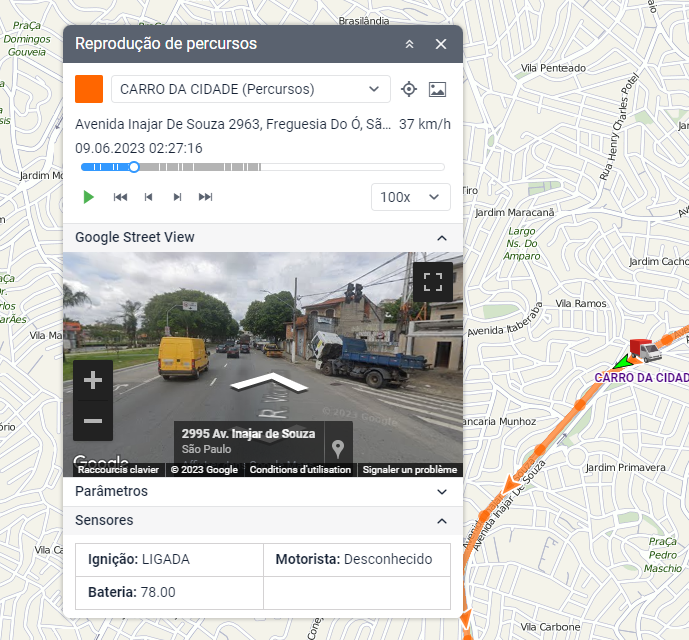
Task: Open Conditions d'utilisation link
Action: [x=300, y=469]
